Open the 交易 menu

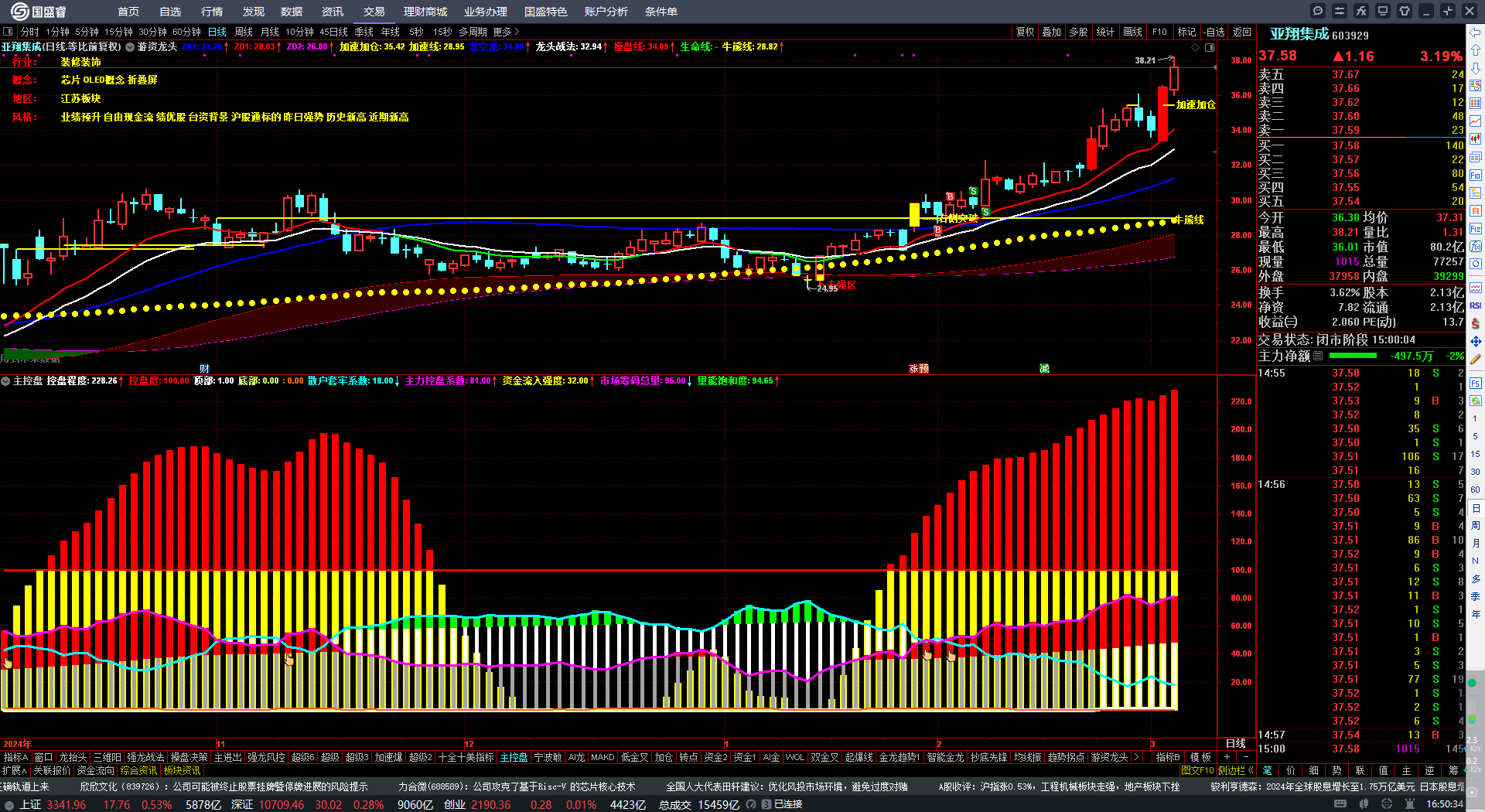coord(374,12)
